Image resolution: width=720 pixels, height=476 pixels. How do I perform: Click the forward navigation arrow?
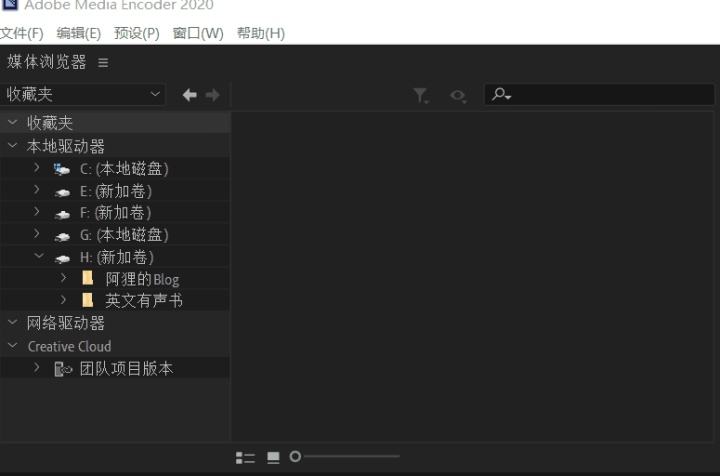213,95
